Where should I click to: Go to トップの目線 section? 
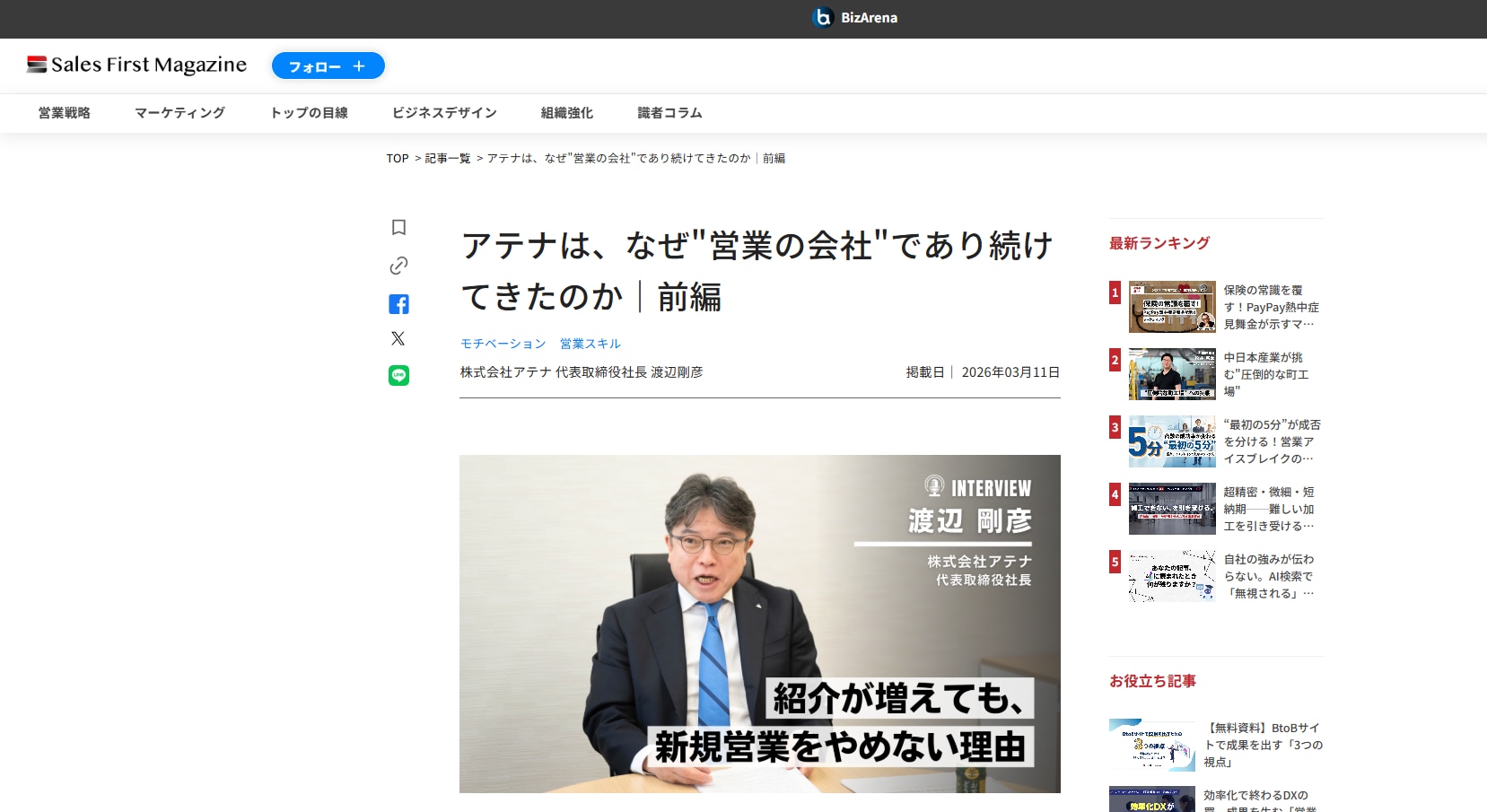click(309, 113)
